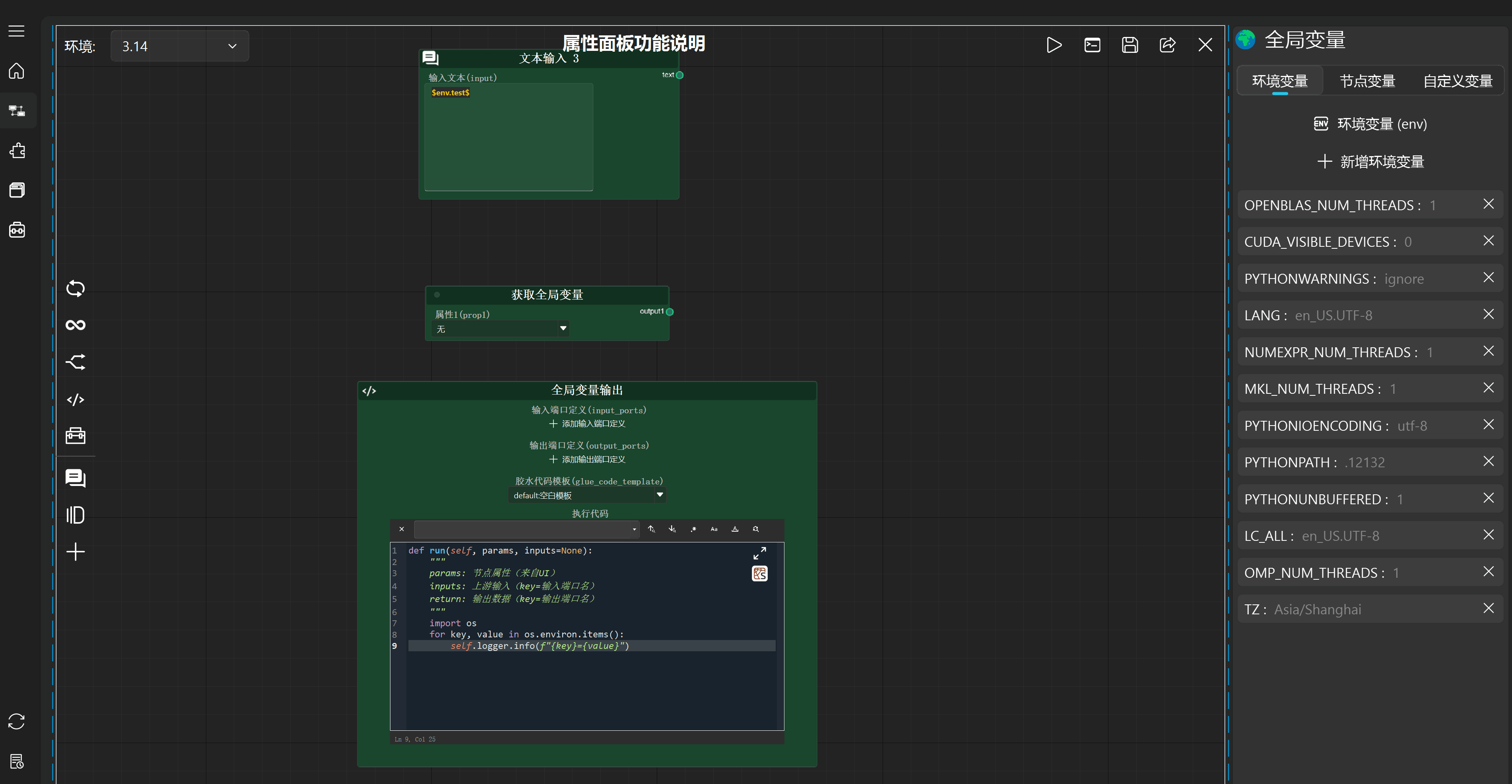Screen dimensions: 1512x784
Task: Run the workflow with the play button
Action: [x=1054, y=45]
